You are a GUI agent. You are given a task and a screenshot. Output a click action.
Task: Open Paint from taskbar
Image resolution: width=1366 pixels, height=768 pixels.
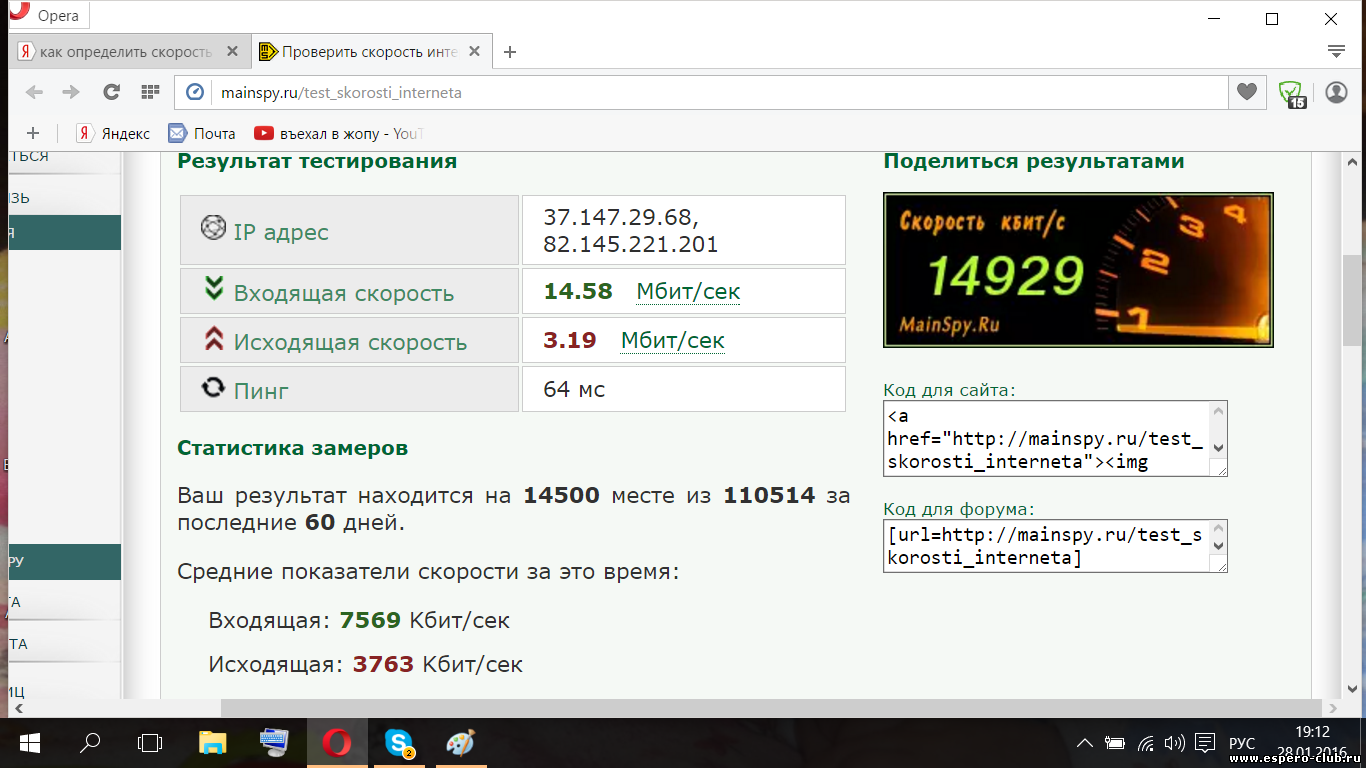[x=461, y=743]
